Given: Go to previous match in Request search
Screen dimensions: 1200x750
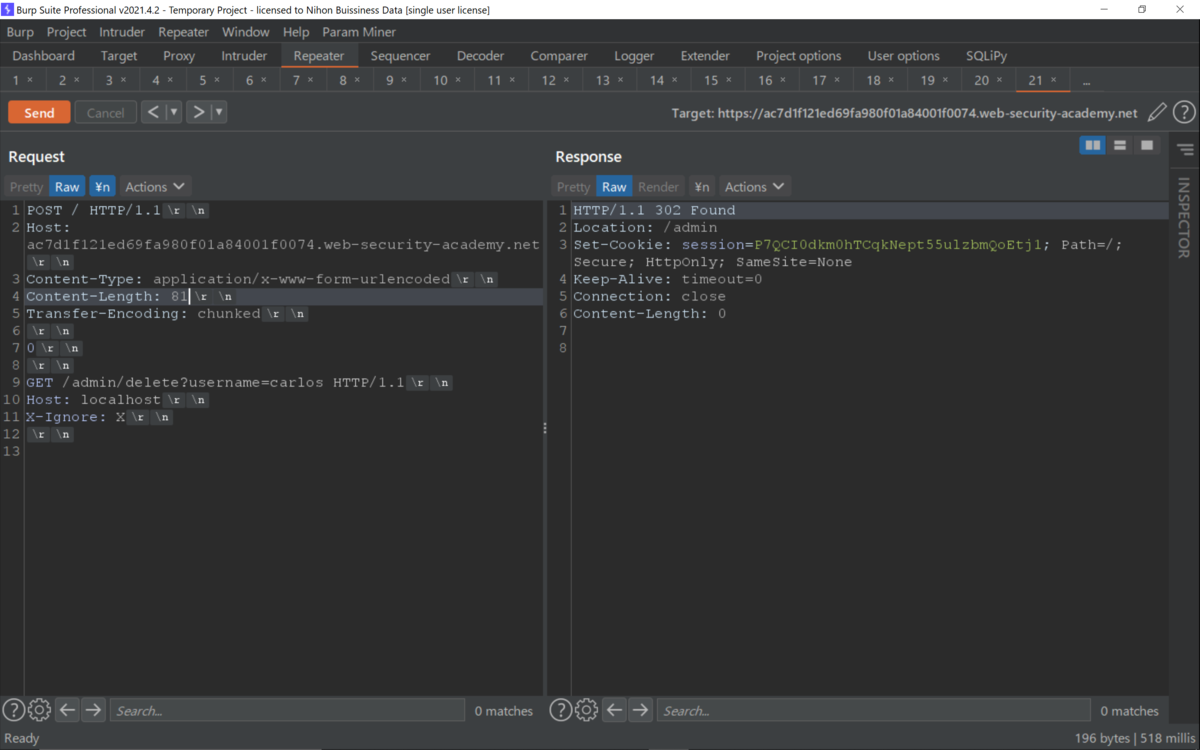Looking at the screenshot, I should (x=67, y=710).
